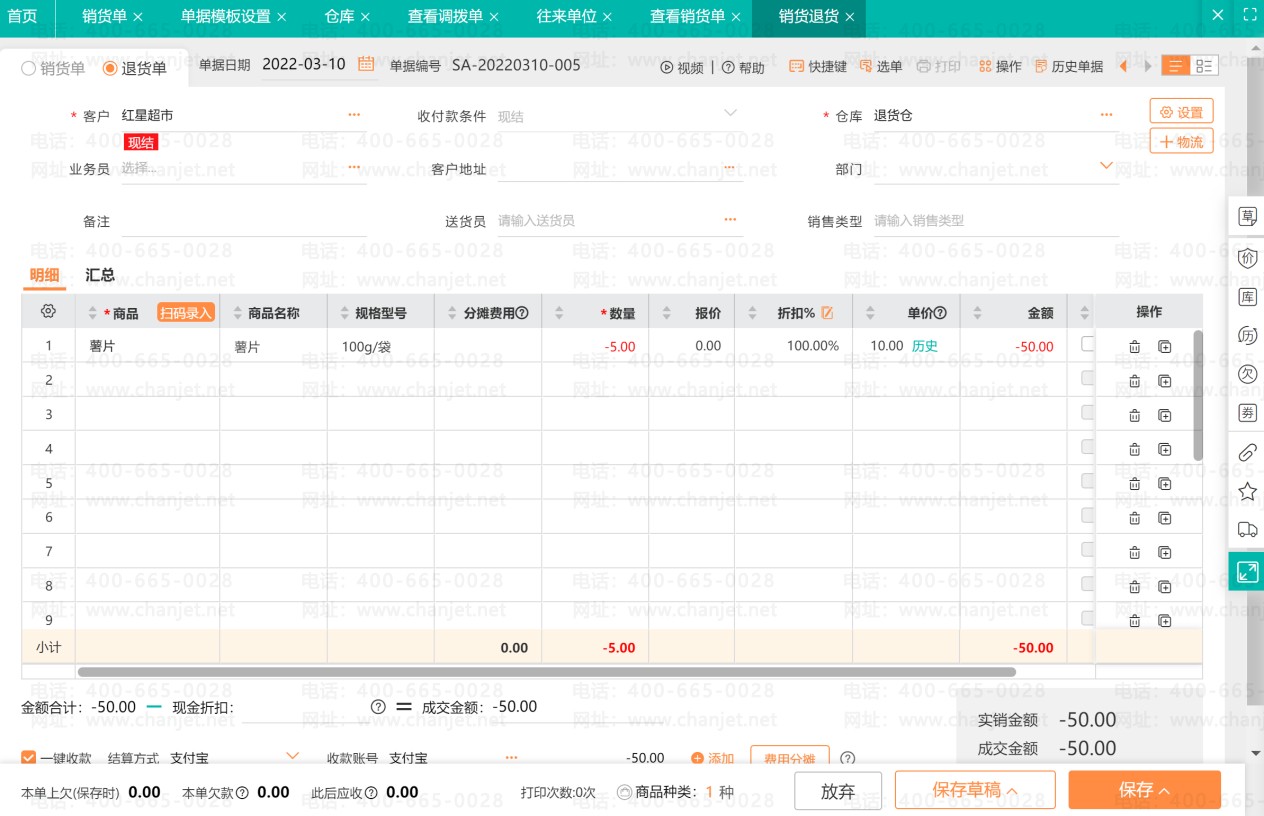Screen dimensions: 1264x816
Task: Select the 销货单 radio button
Action: (28, 68)
